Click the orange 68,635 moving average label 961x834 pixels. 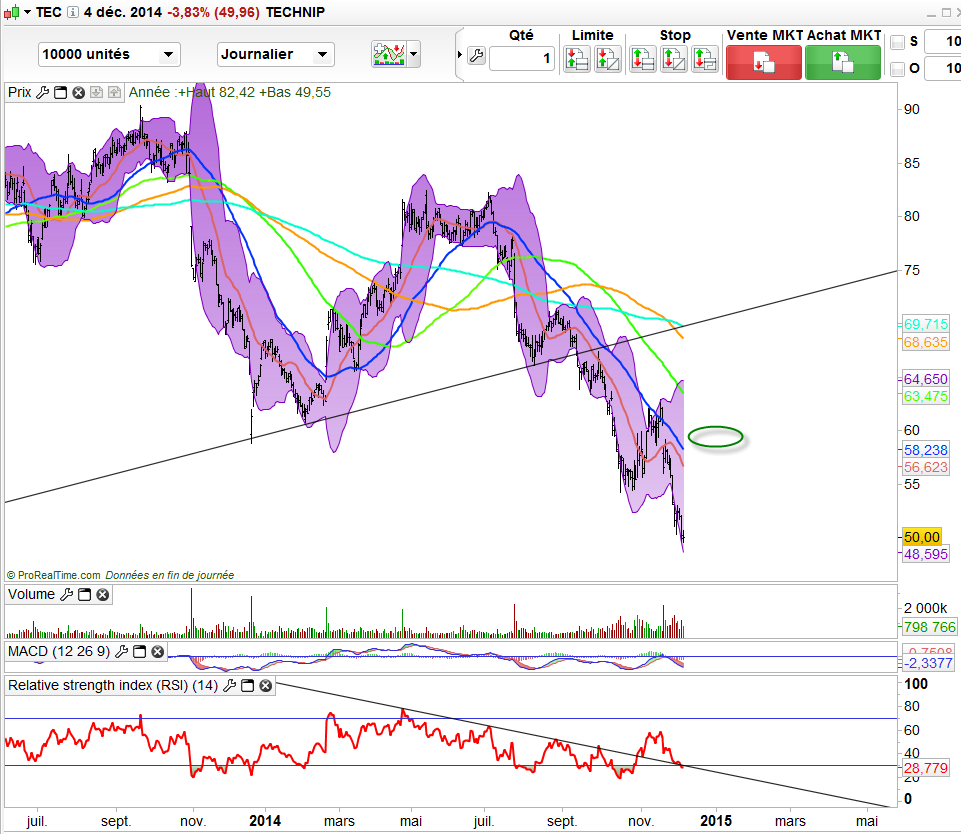point(925,342)
